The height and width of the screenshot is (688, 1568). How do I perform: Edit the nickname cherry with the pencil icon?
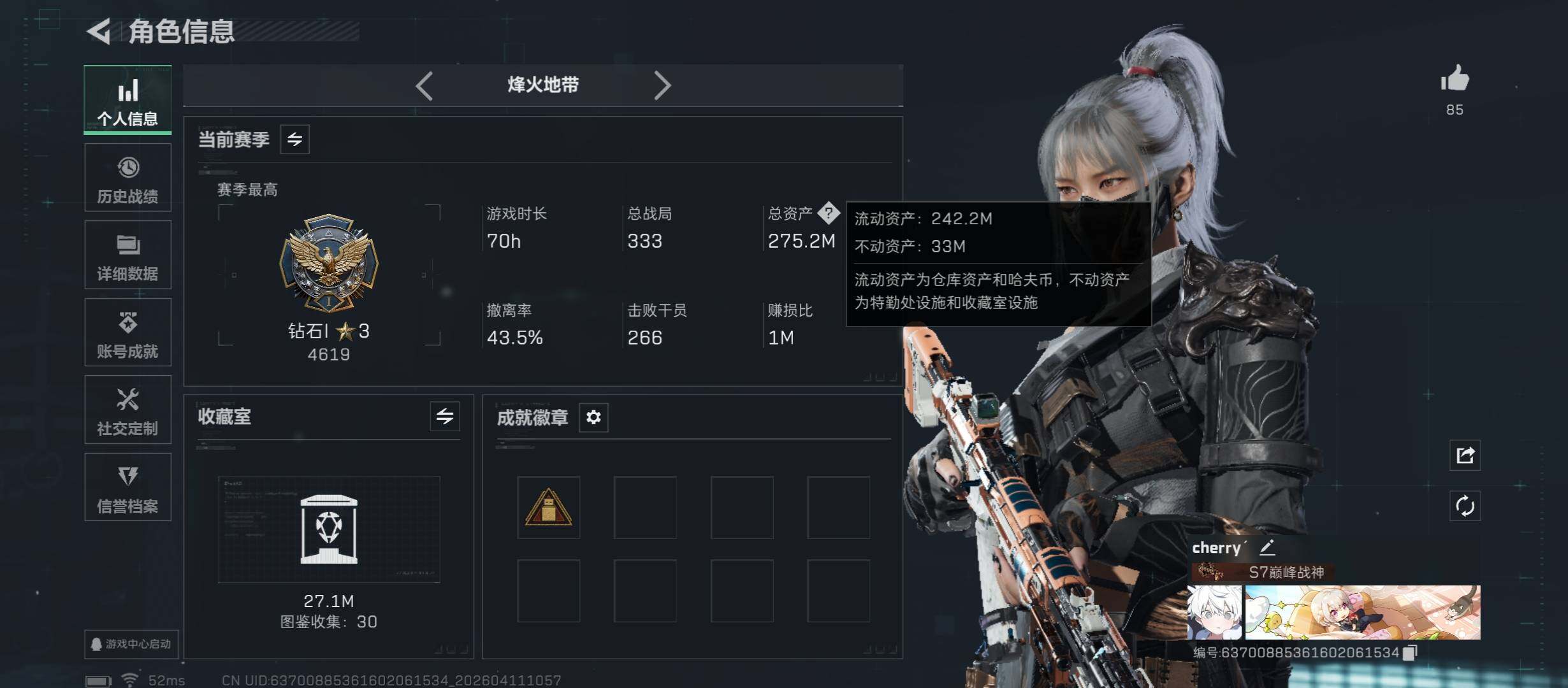[x=1267, y=547]
